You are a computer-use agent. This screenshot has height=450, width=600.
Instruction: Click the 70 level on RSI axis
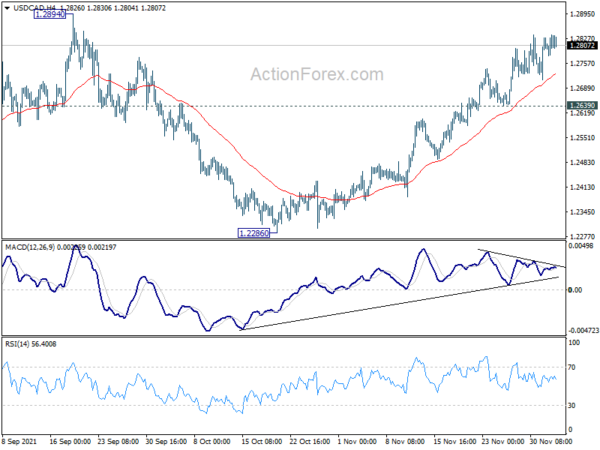[x=572, y=367]
